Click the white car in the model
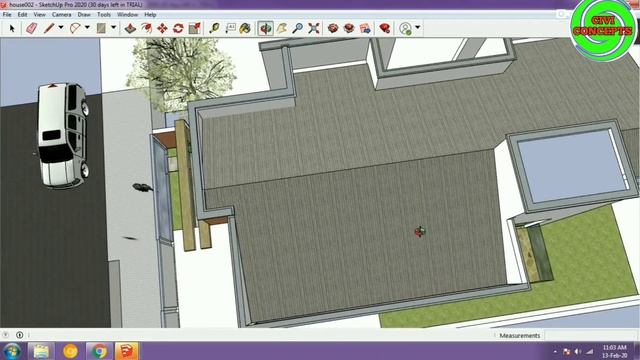 tap(62, 135)
